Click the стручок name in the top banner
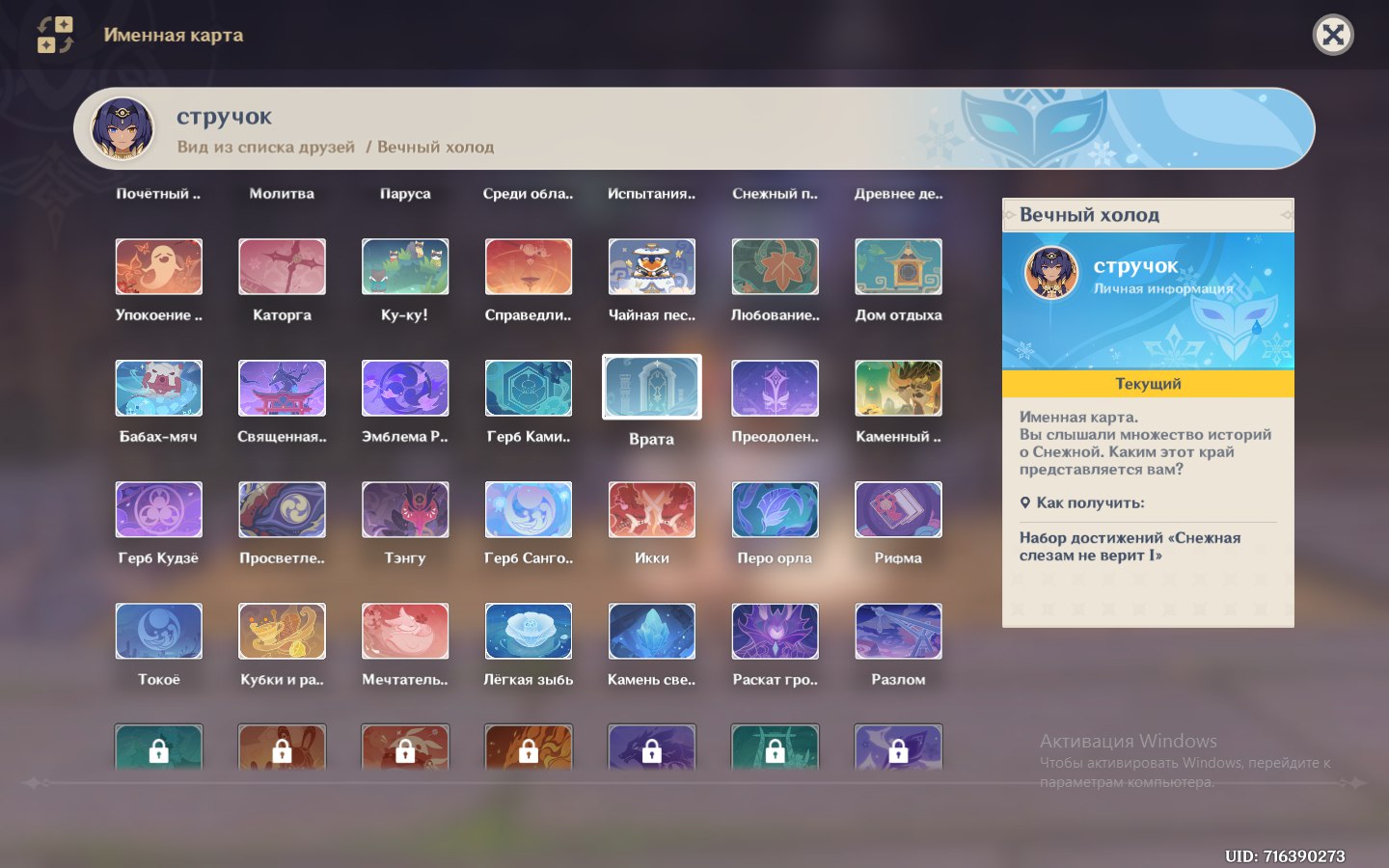 (x=224, y=117)
